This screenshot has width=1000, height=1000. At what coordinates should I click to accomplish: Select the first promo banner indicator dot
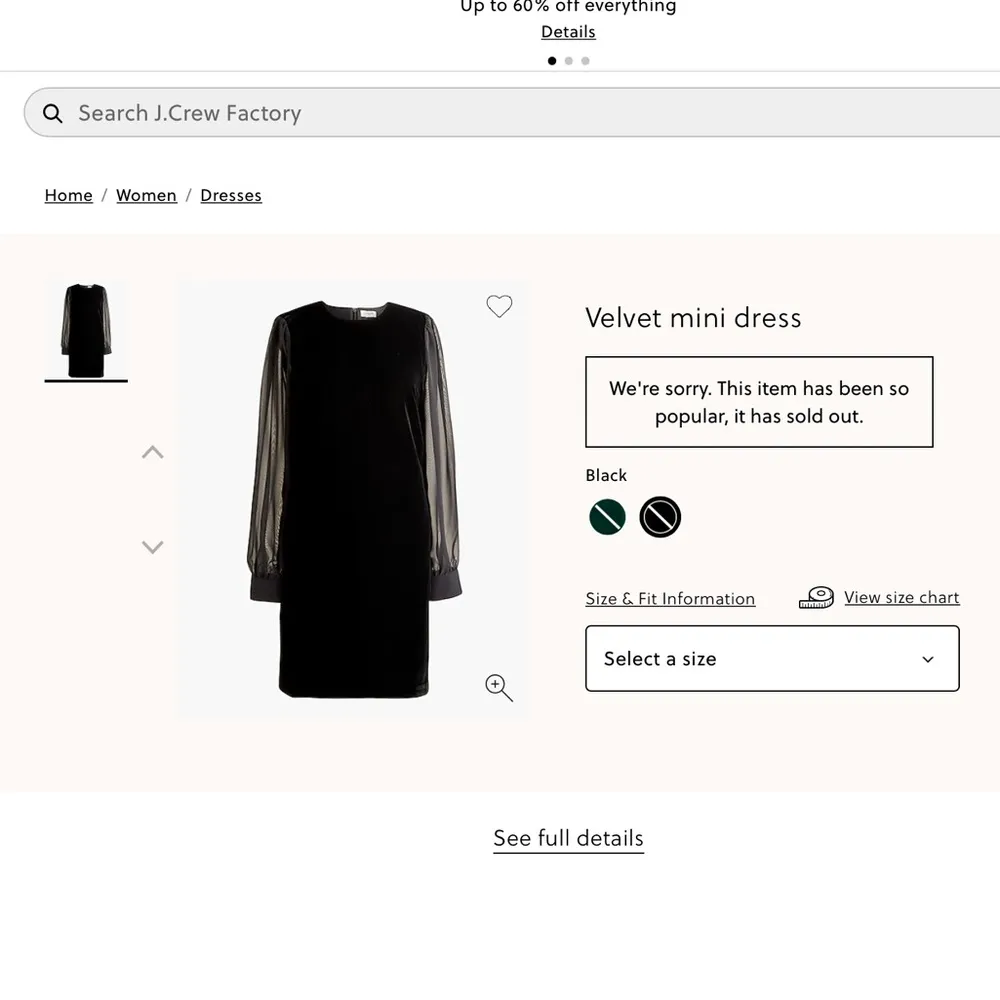pyautogui.click(x=551, y=60)
